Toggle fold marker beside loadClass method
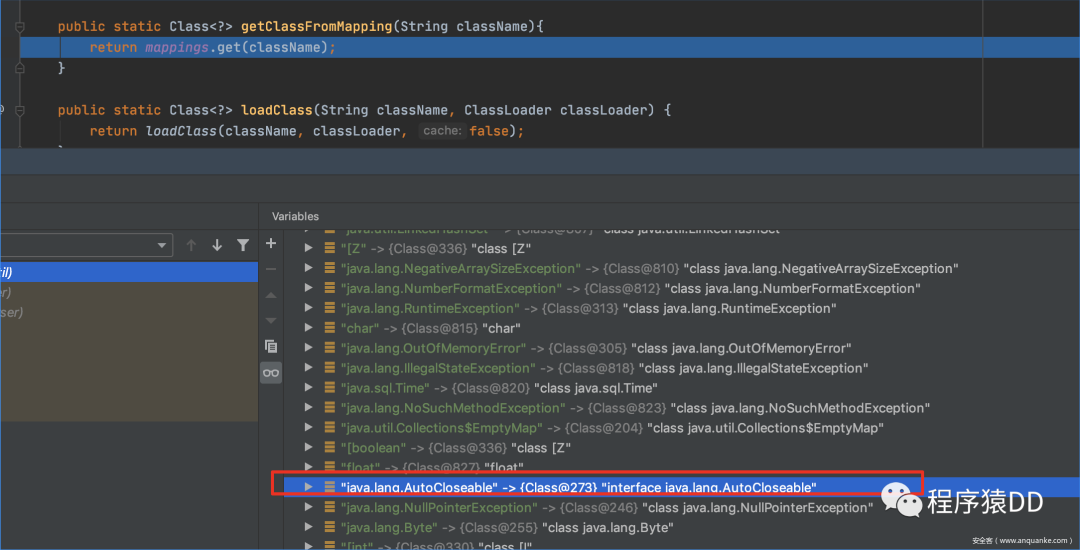The width and height of the screenshot is (1080, 550). [x=20, y=109]
